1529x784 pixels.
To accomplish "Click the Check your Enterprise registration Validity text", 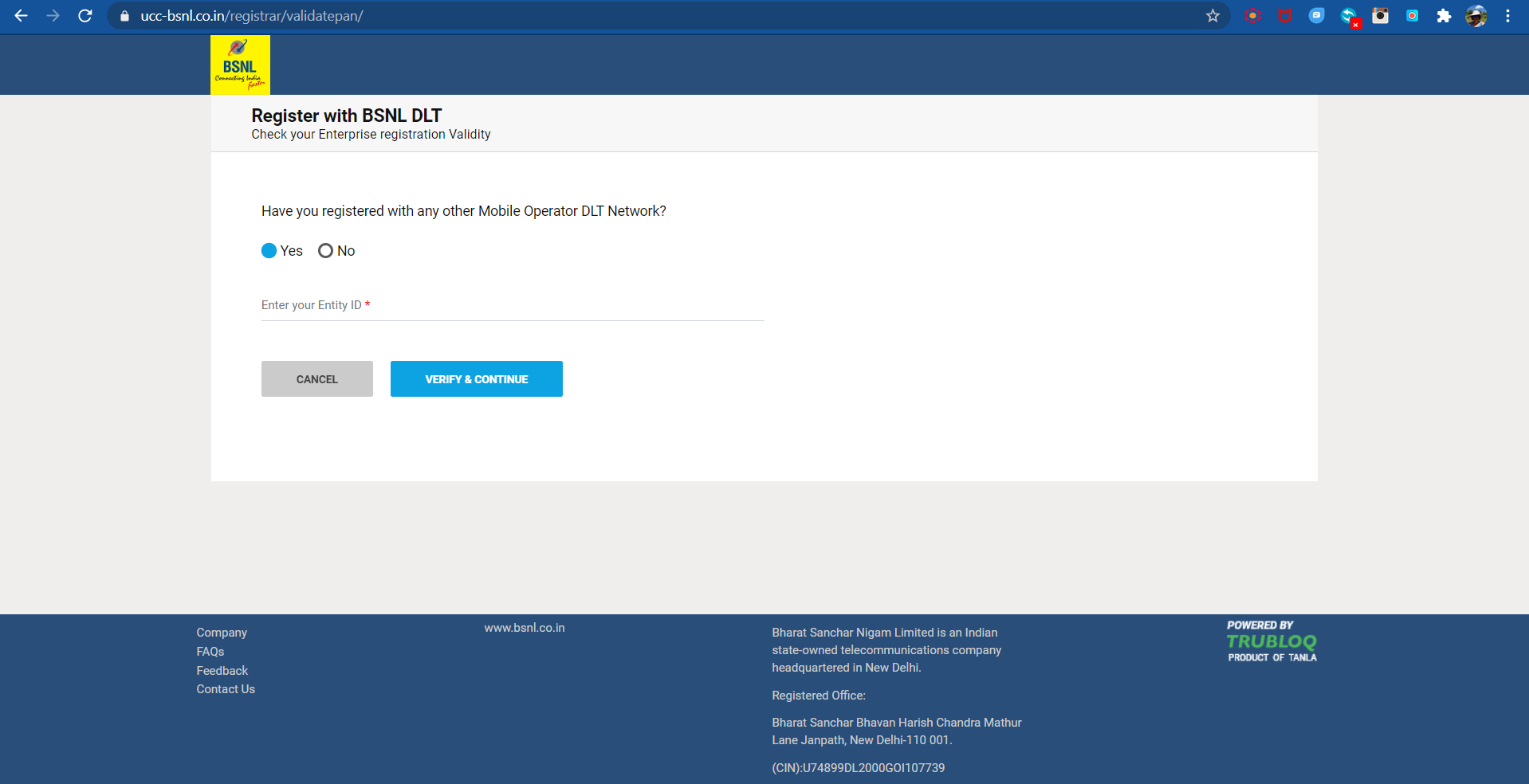I will click(371, 135).
